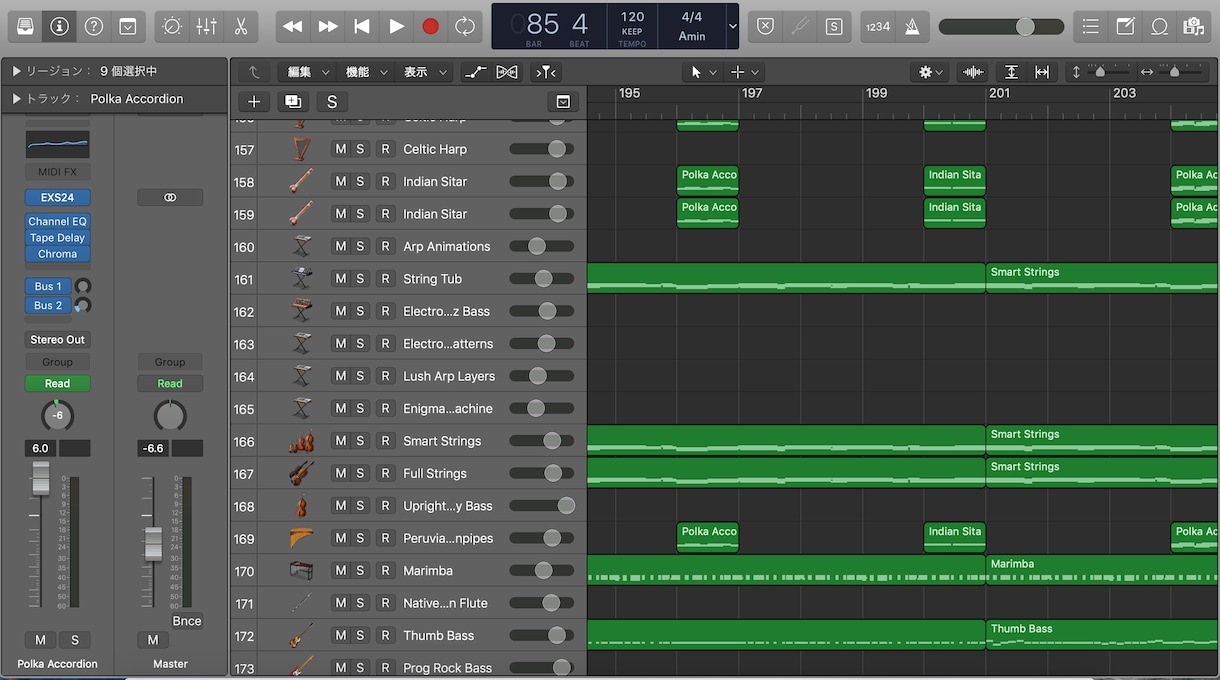This screenshot has width=1220, height=680.
Task: Go to beginning of project
Action: click(x=361, y=27)
